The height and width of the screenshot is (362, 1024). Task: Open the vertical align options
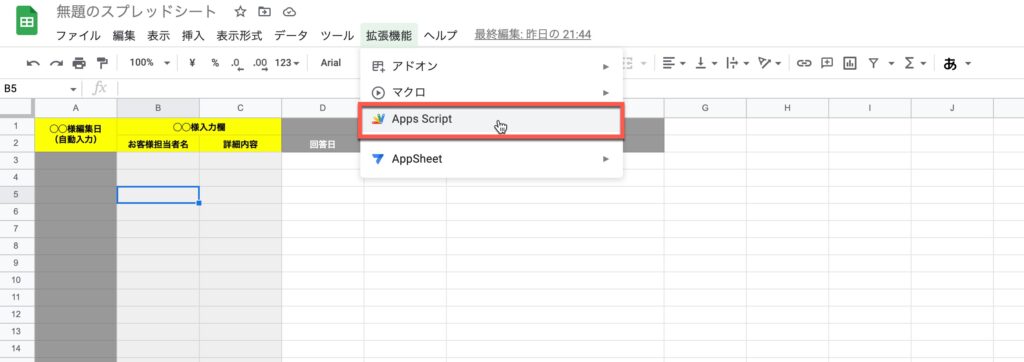[707, 63]
